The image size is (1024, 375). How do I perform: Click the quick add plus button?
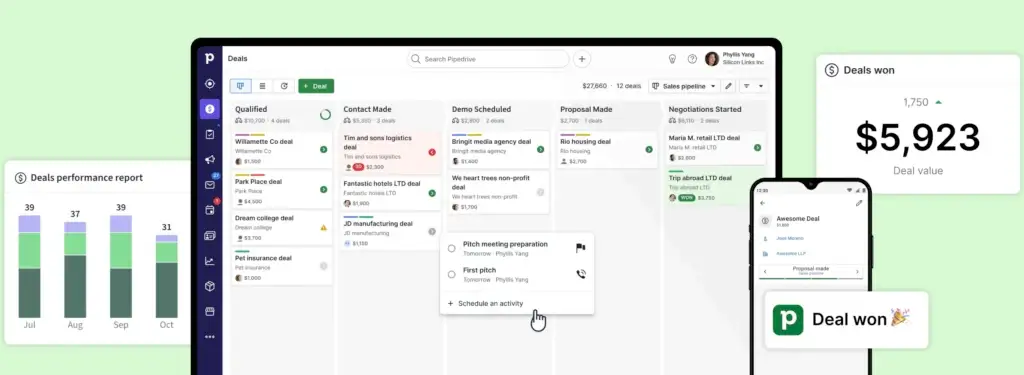pos(582,59)
